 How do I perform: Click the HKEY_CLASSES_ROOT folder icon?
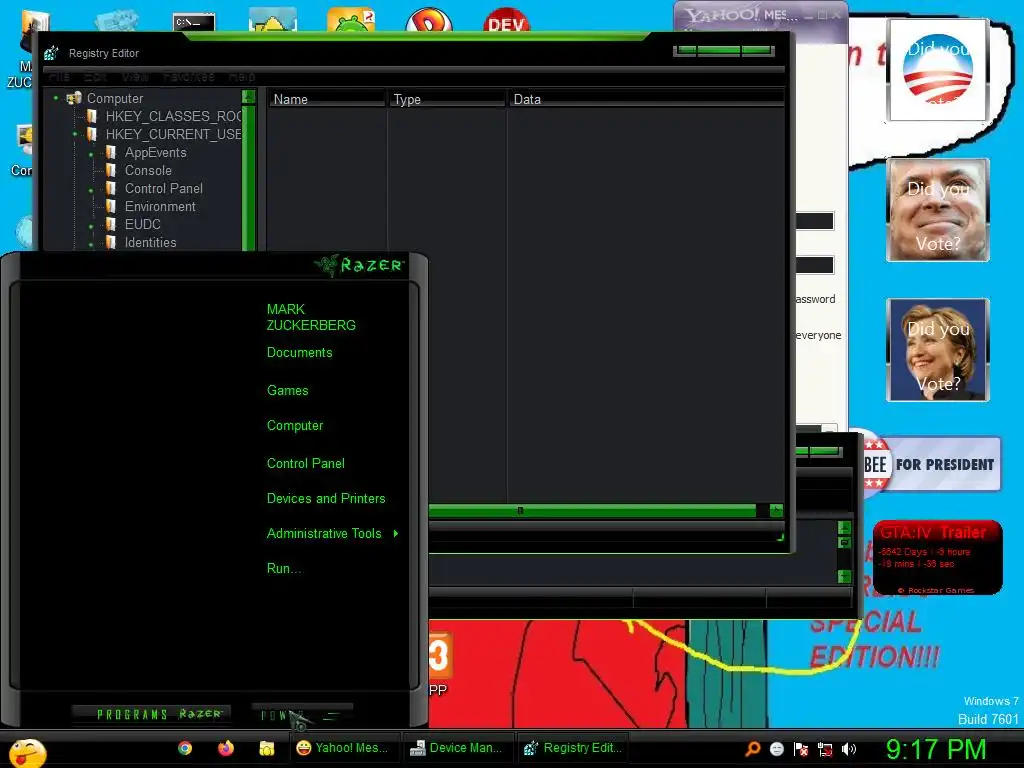92,116
